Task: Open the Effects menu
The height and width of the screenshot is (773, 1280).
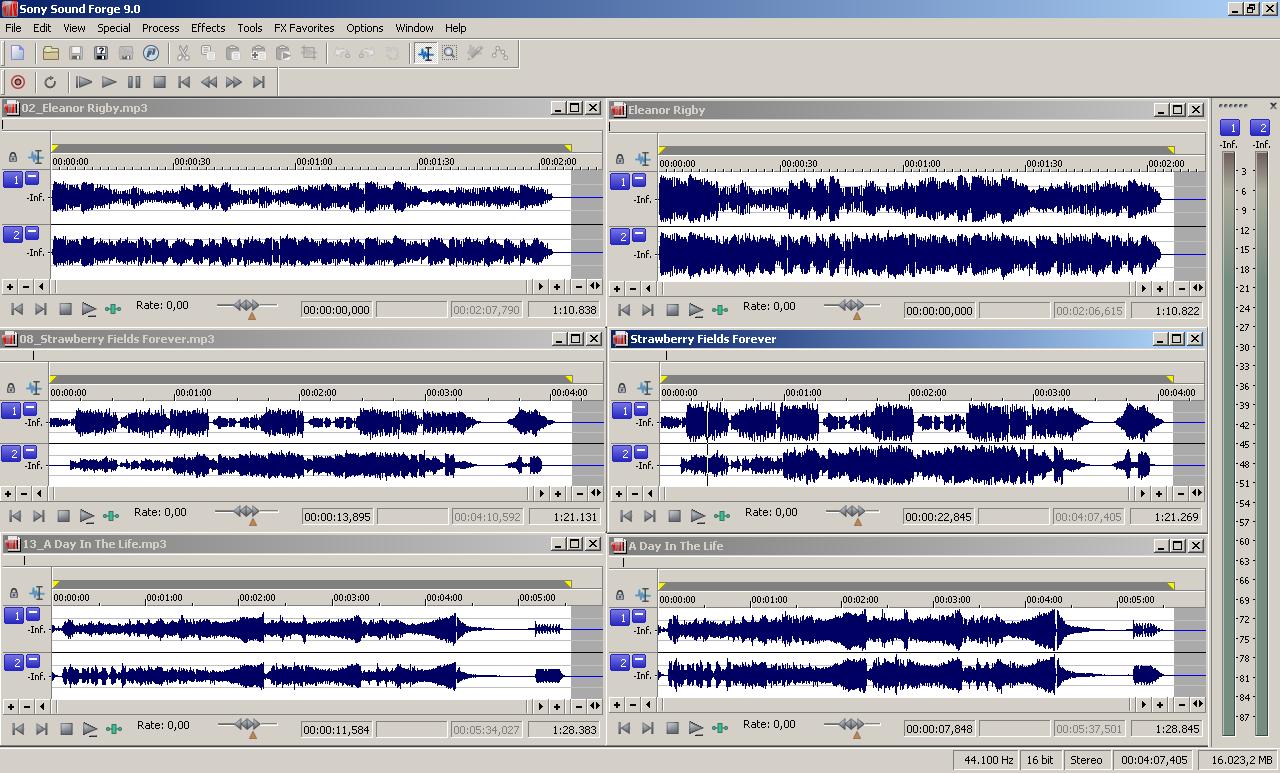Action: [208, 28]
